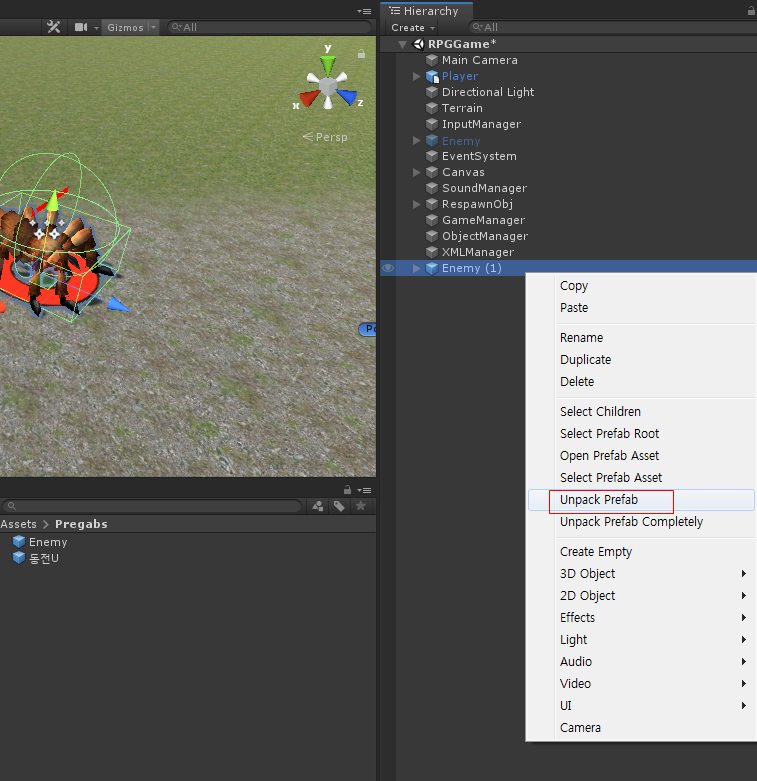Image resolution: width=757 pixels, height=781 pixels.
Task: Toggle Persp projection mode label
Action: [325, 137]
